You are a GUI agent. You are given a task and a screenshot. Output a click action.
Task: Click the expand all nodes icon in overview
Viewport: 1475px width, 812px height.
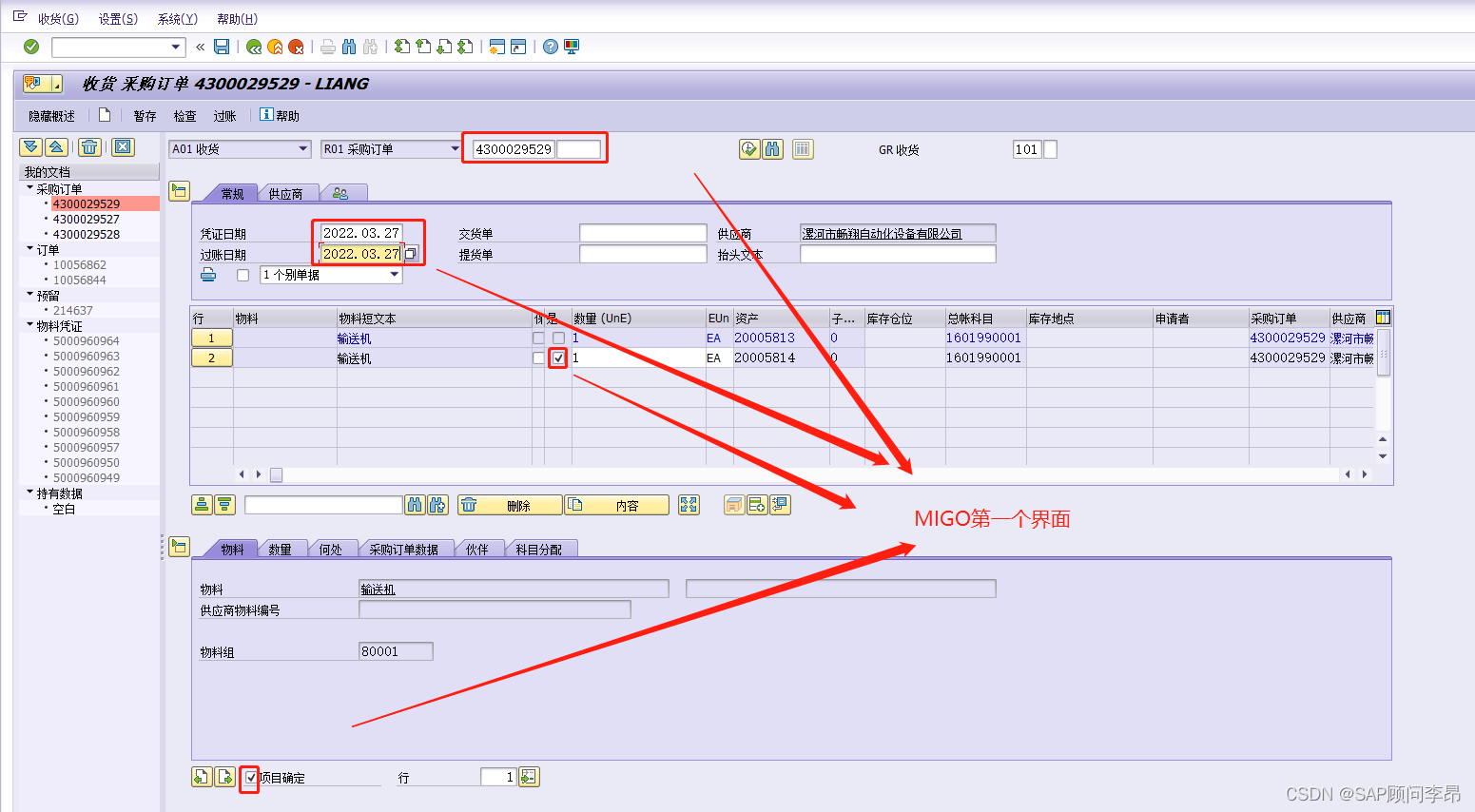30,146
